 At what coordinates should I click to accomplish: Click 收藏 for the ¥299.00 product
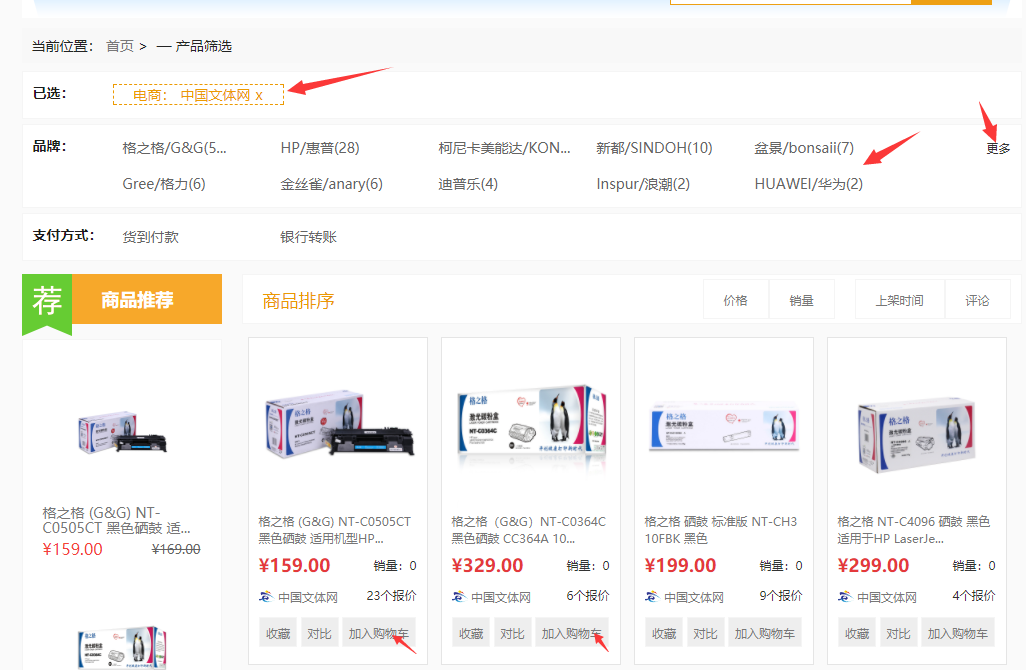tap(857, 633)
